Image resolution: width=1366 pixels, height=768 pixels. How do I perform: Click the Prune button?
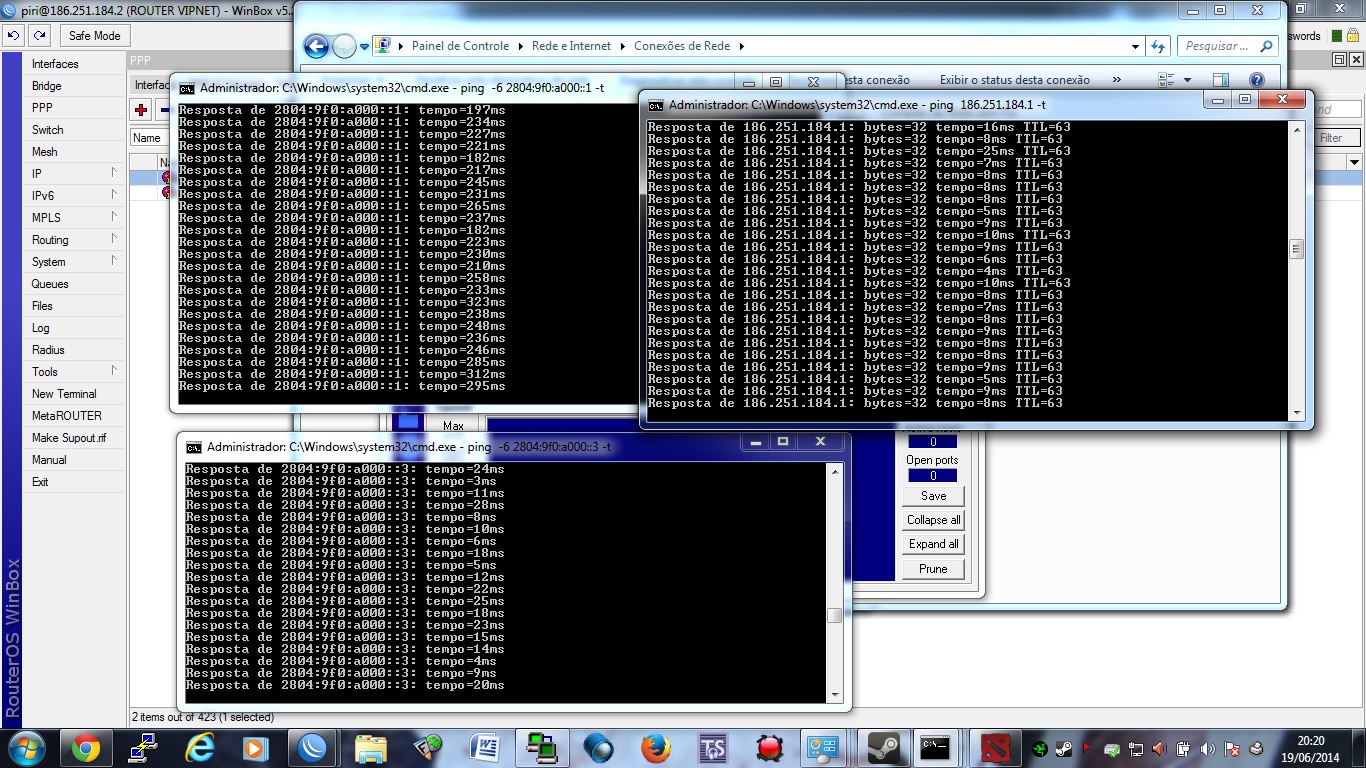tap(933, 569)
